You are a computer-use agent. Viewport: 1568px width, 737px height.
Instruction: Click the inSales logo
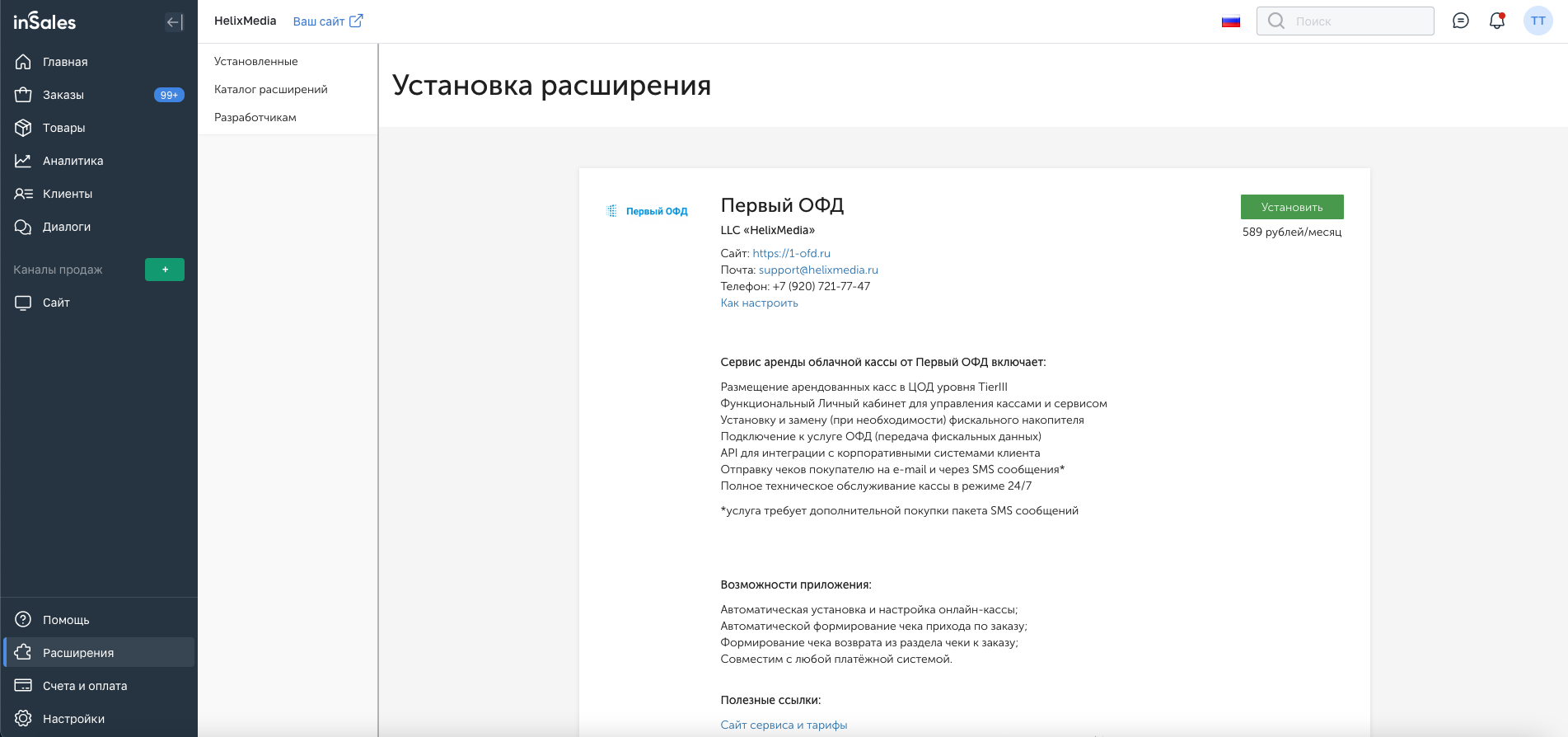click(44, 21)
